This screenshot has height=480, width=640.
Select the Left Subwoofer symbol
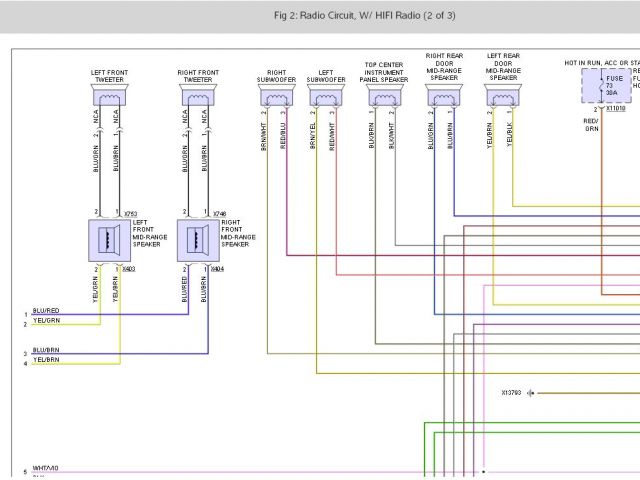pyautogui.click(x=325, y=97)
